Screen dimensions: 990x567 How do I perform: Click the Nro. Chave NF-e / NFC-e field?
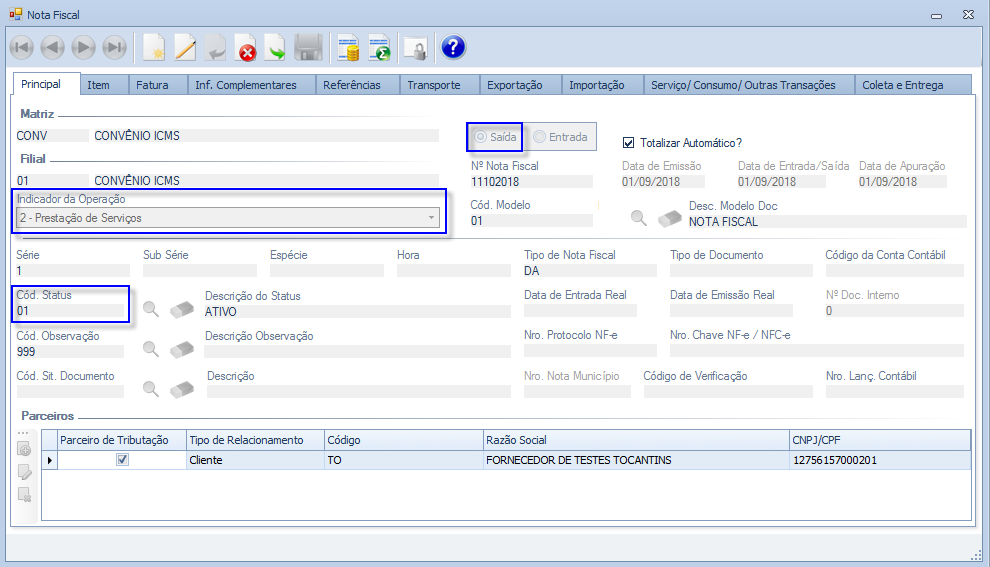click(816, 350)
